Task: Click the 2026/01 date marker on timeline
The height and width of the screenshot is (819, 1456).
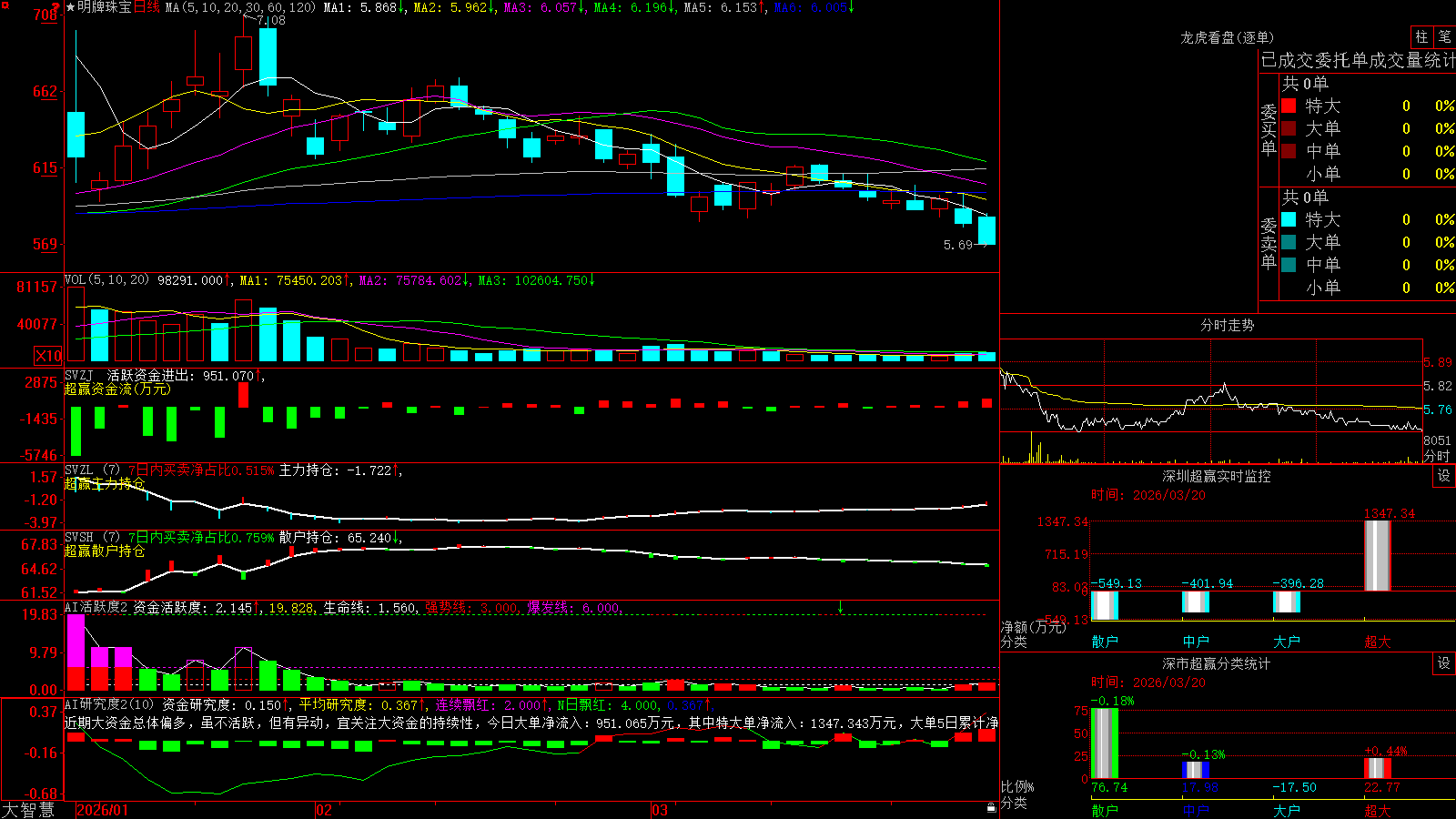Action: (x=103, y=810)
